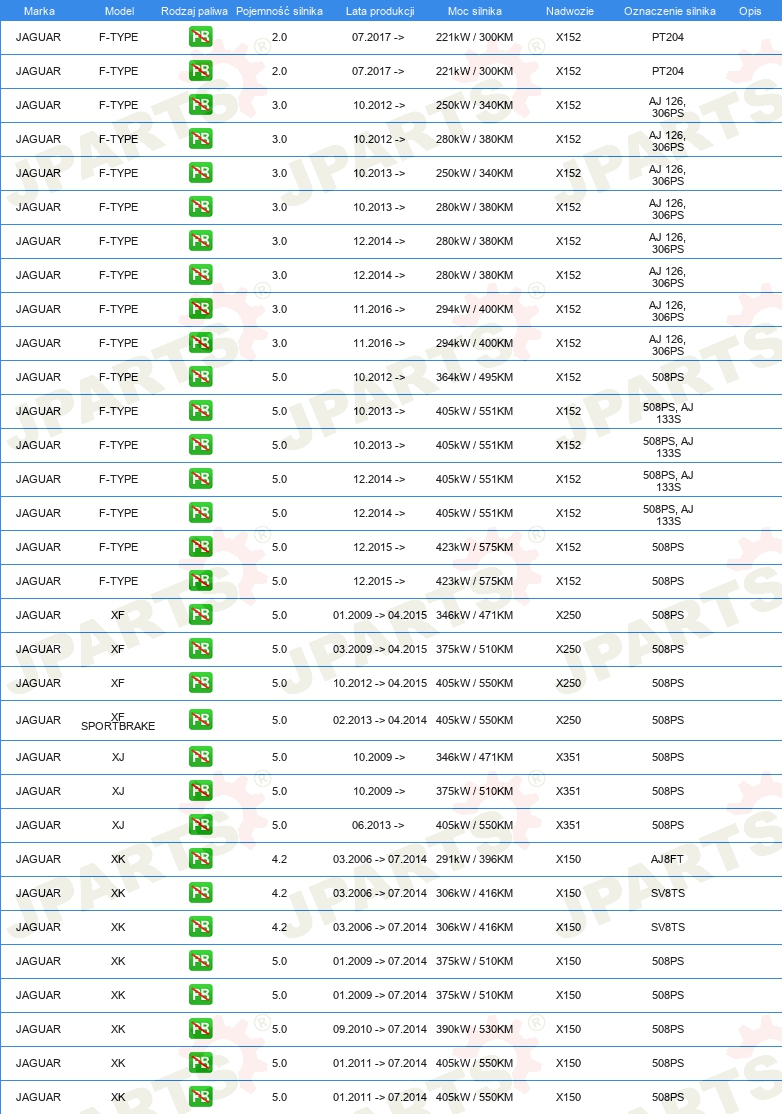Click petrol icon in XF 346kW / 471KM row
This screenshot has width=782, height=1114.
[201, 615]
